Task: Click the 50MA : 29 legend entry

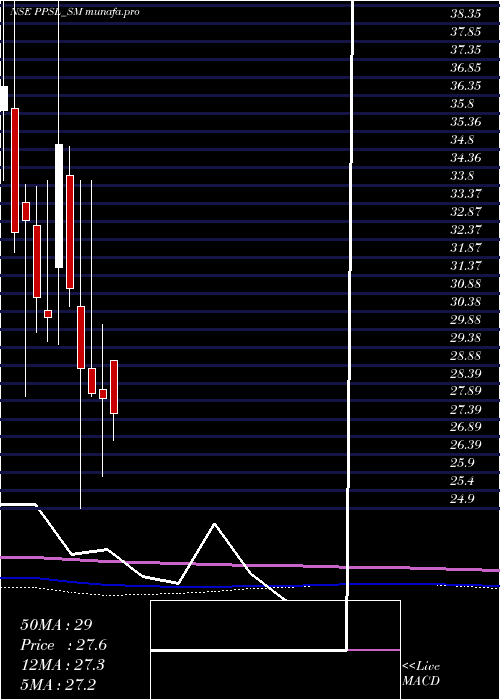Action: (x=56, y=625)
